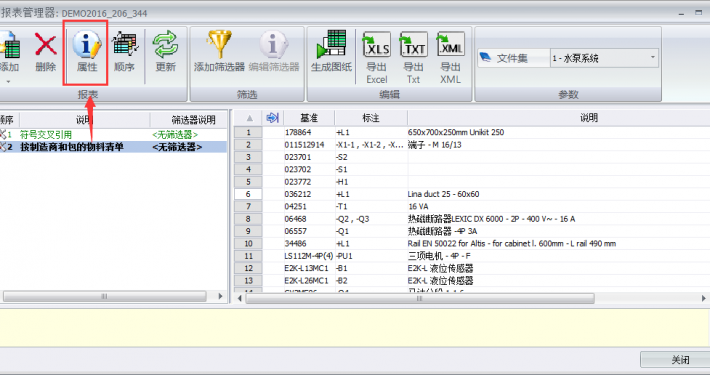Click left arrow of data grid scrollbar
710x375 pixels.
click(x=240, y=298)
